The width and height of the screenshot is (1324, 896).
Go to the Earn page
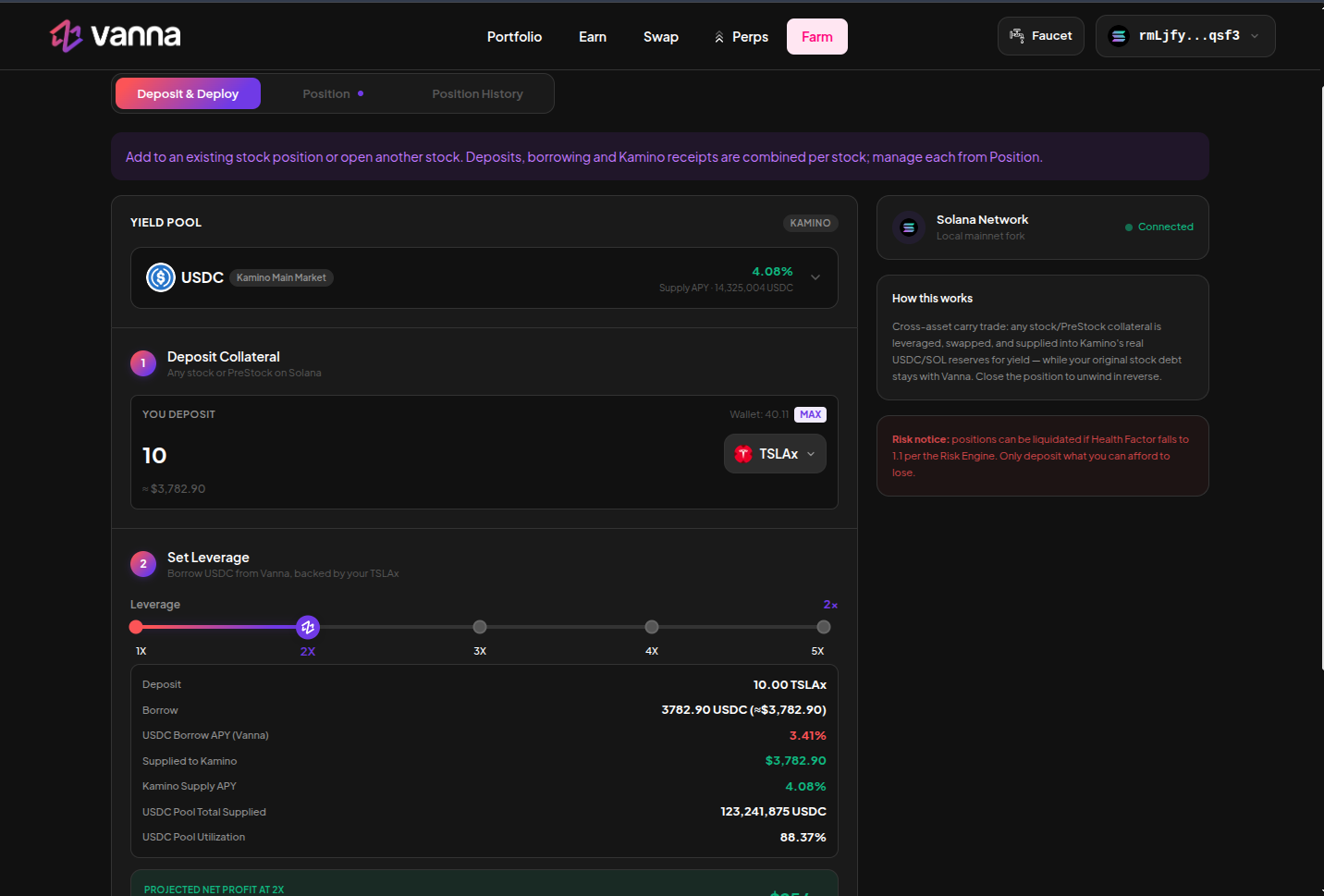(593, 37)
